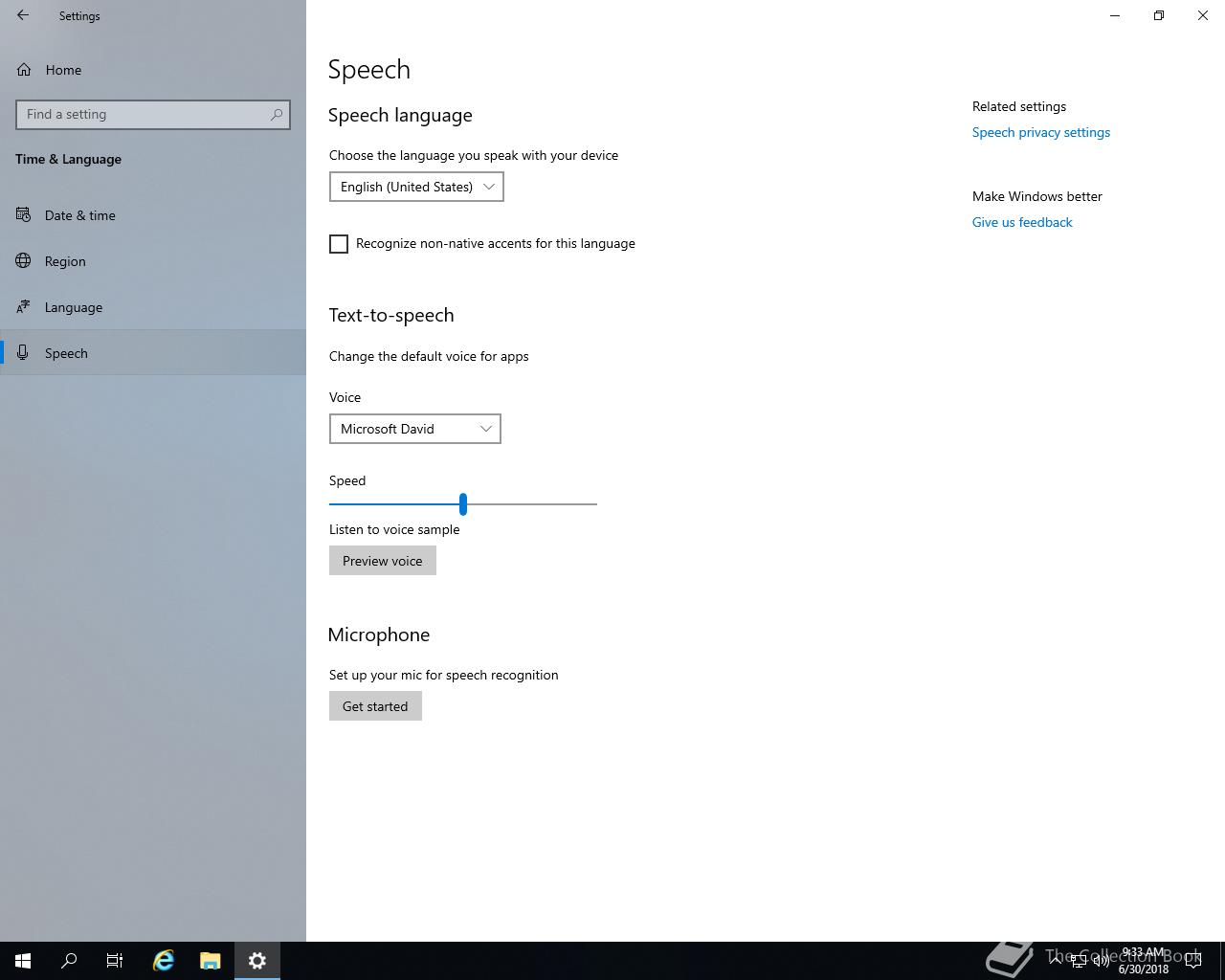Open the Windows Start menu
The width and height of the screenshot is (1225, 980).
[x=23, y=961]
